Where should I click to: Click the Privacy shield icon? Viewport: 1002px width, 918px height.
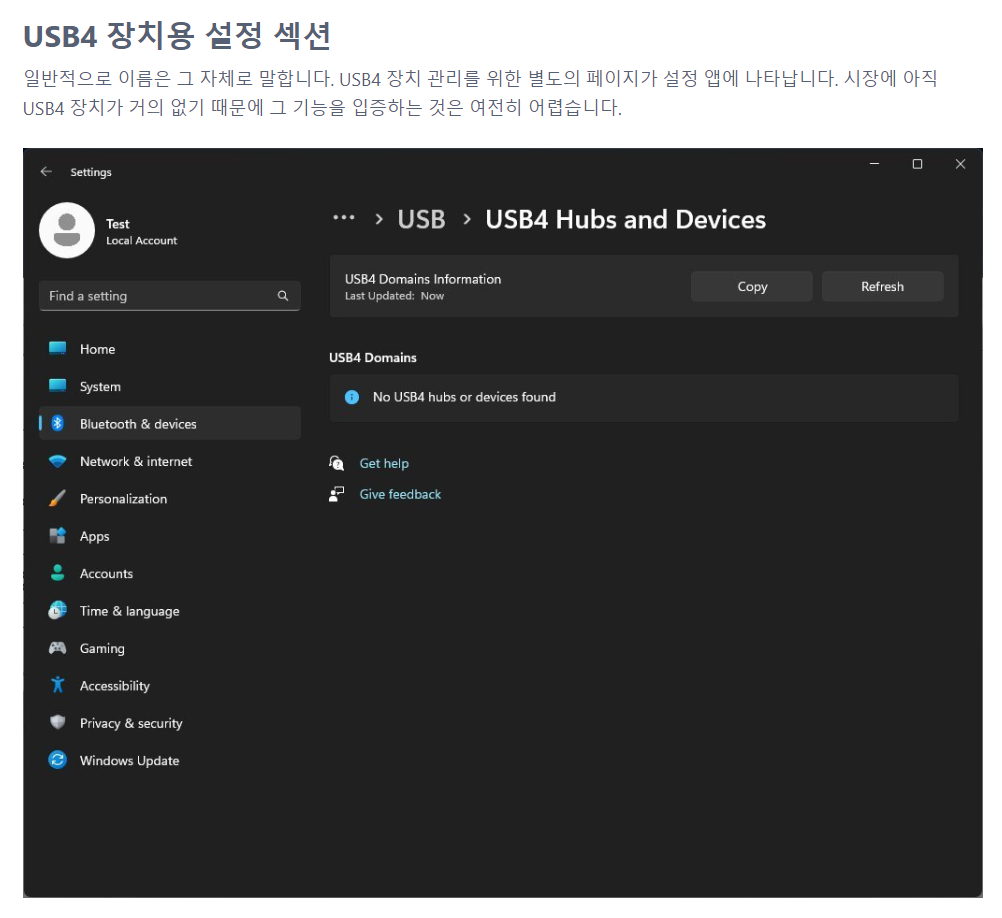coord(58,722)
